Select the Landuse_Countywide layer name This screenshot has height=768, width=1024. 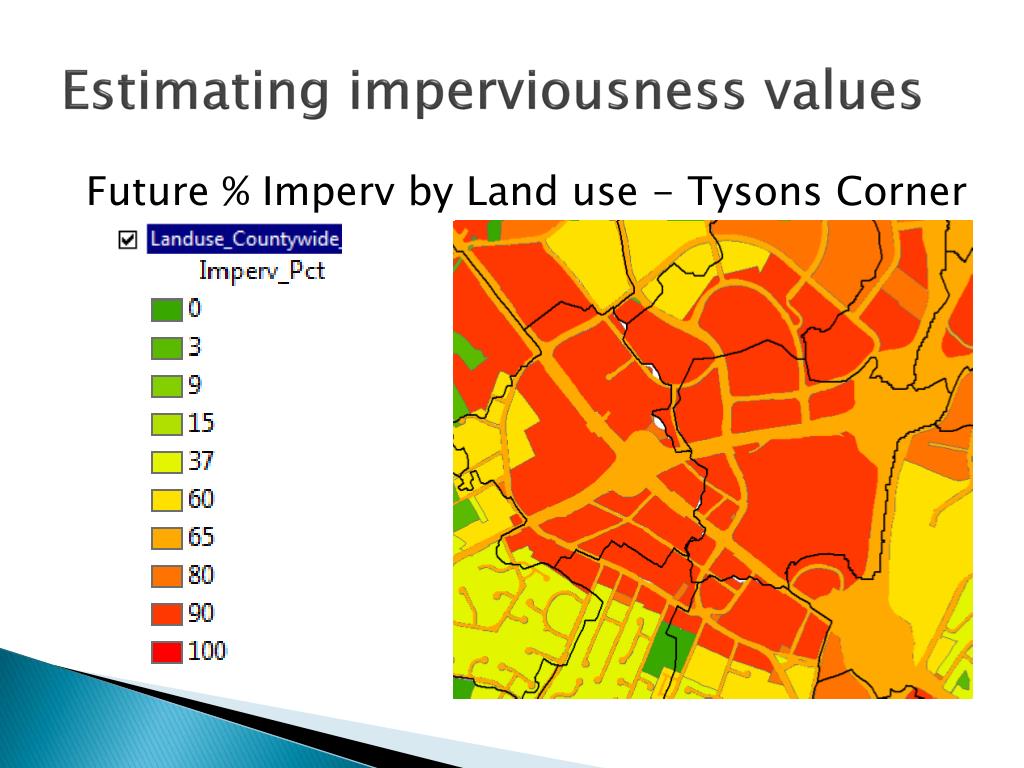(244, 239)
